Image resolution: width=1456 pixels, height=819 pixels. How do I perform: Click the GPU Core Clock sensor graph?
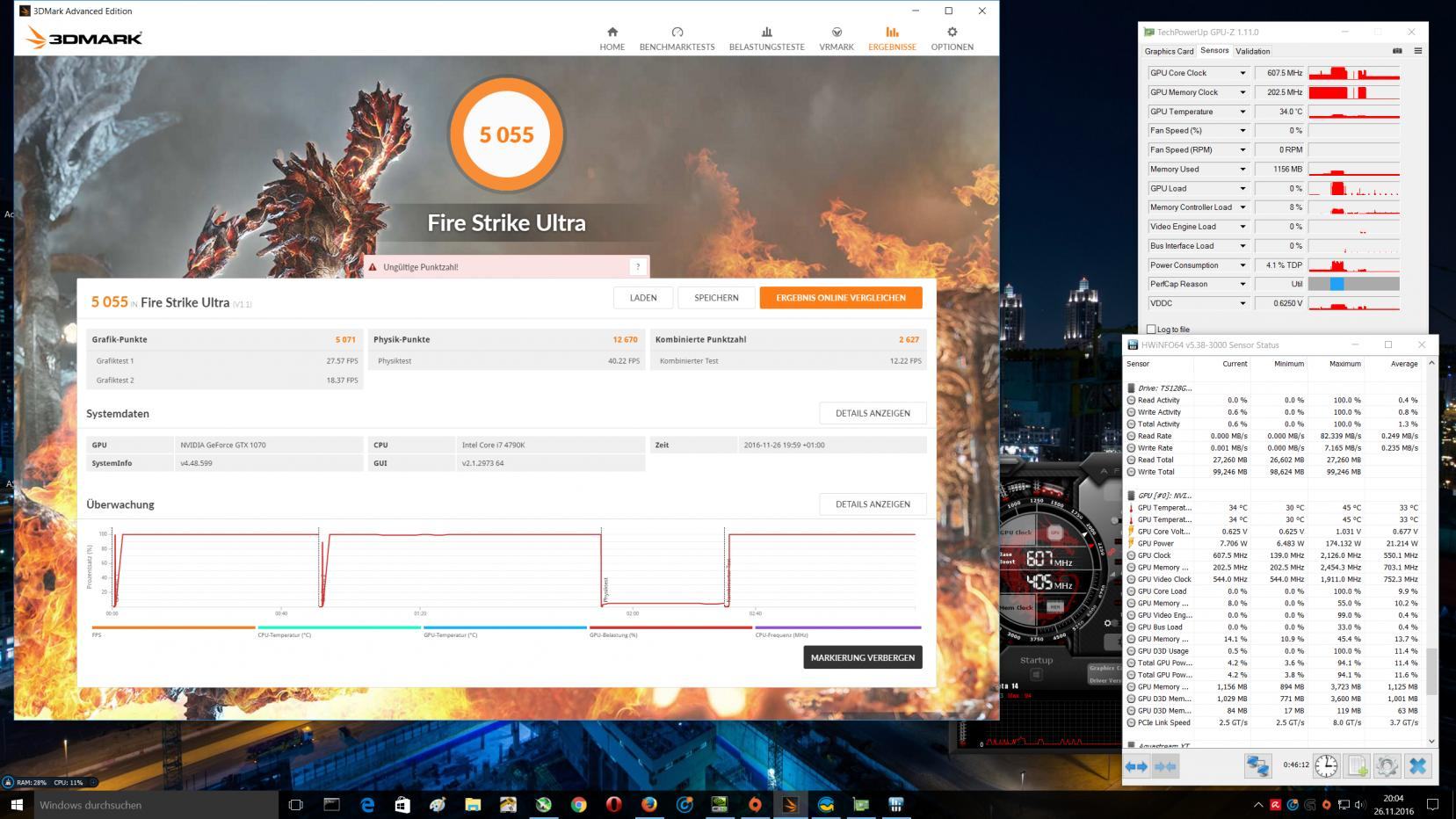(1353, 73)
